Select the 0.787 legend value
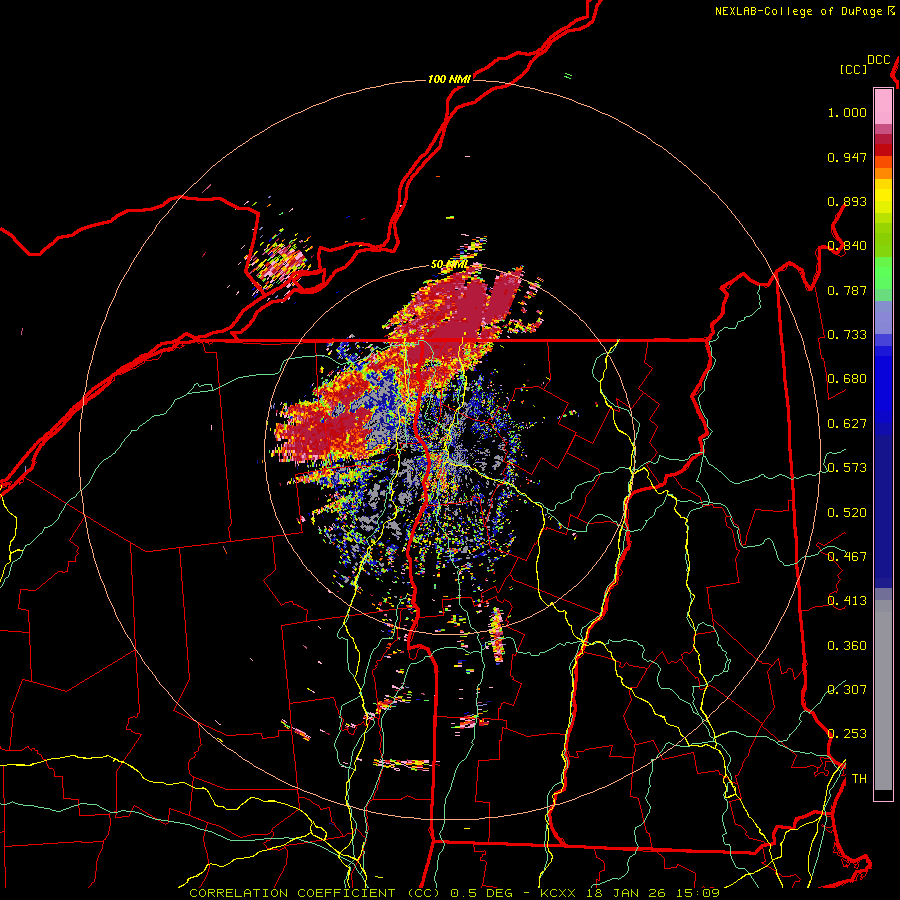This screenshot has width=900, height=900. [847, 290]
